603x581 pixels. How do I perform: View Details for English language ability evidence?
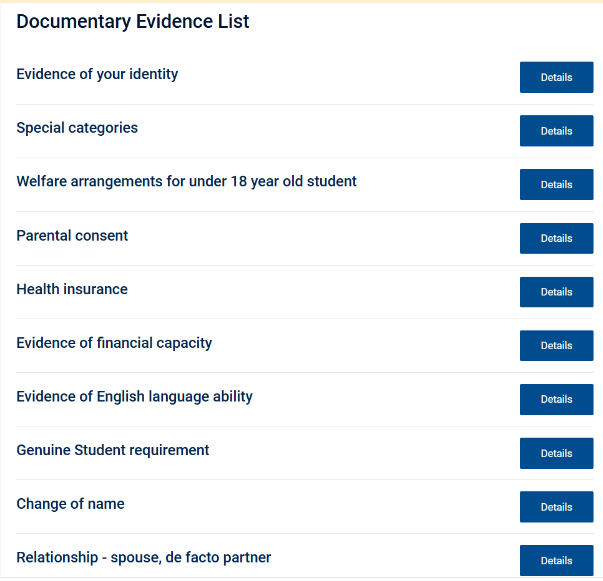556,399
